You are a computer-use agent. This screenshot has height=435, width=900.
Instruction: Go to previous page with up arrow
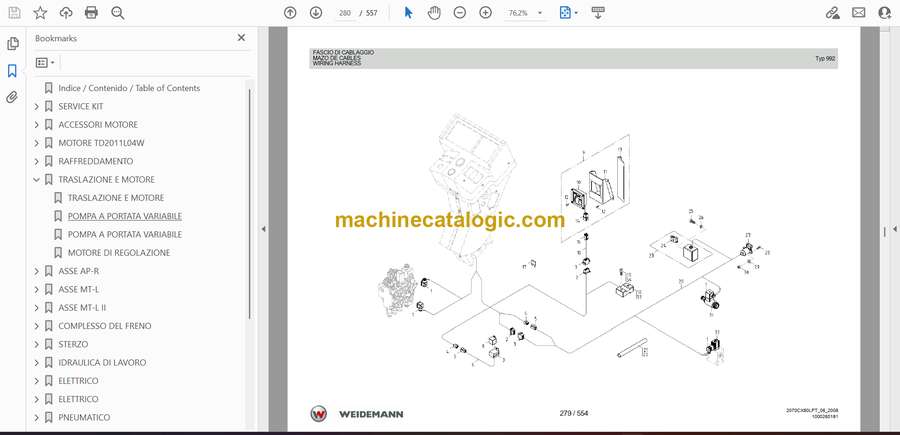coord(290,13)
